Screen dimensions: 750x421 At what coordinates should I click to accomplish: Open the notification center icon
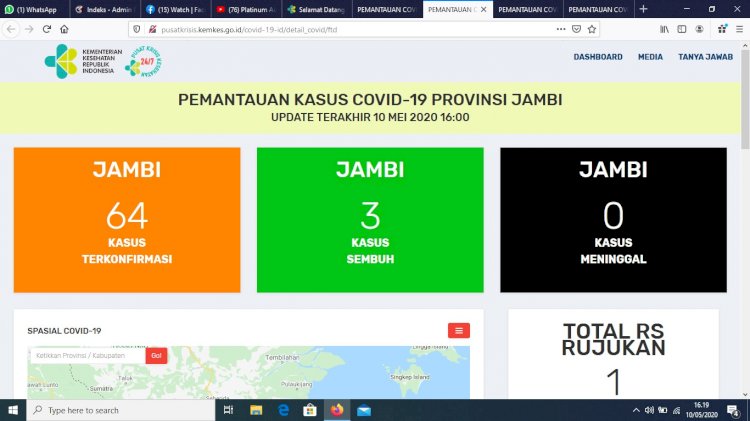(x=733, y=410)
